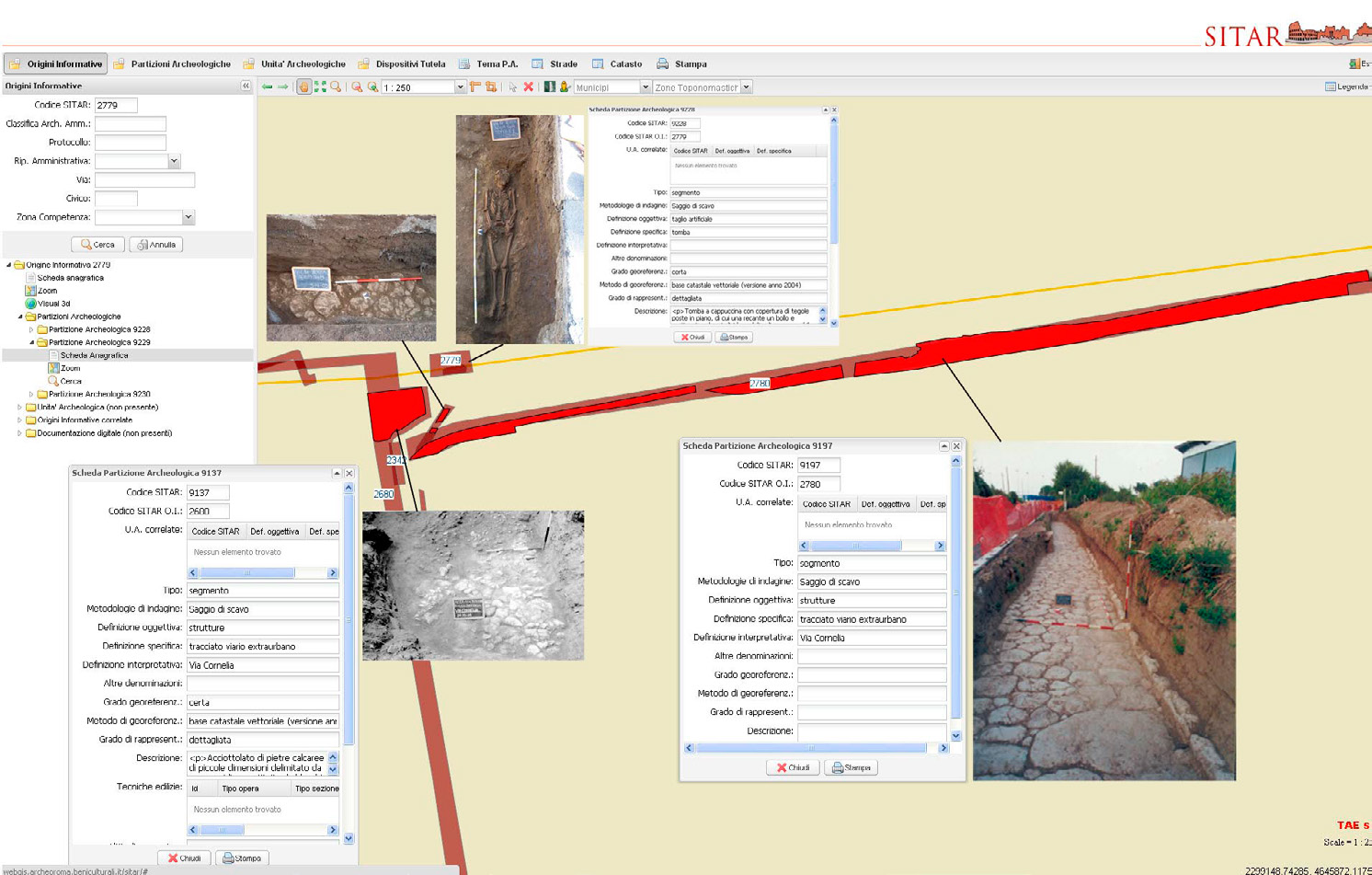Click Chiudi in Scheda Partizione 9137

click(184, 858)
